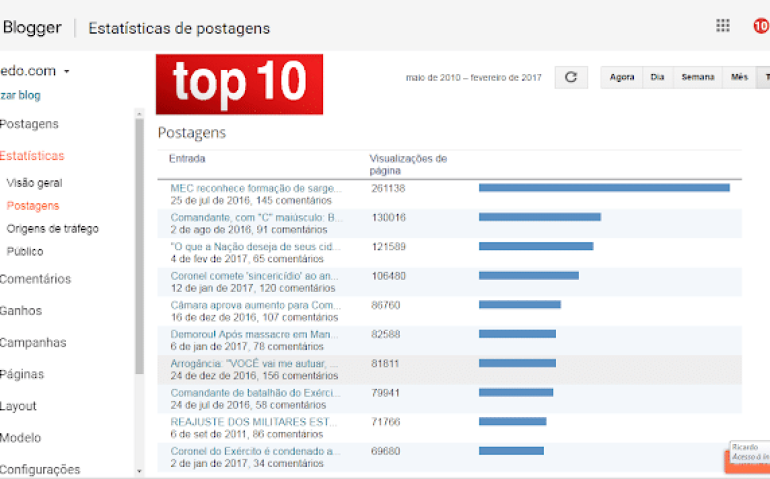The height and width of the screenshot is (479, 770).
Task: Select the Agora time range
Action: [x=622, y=77]
